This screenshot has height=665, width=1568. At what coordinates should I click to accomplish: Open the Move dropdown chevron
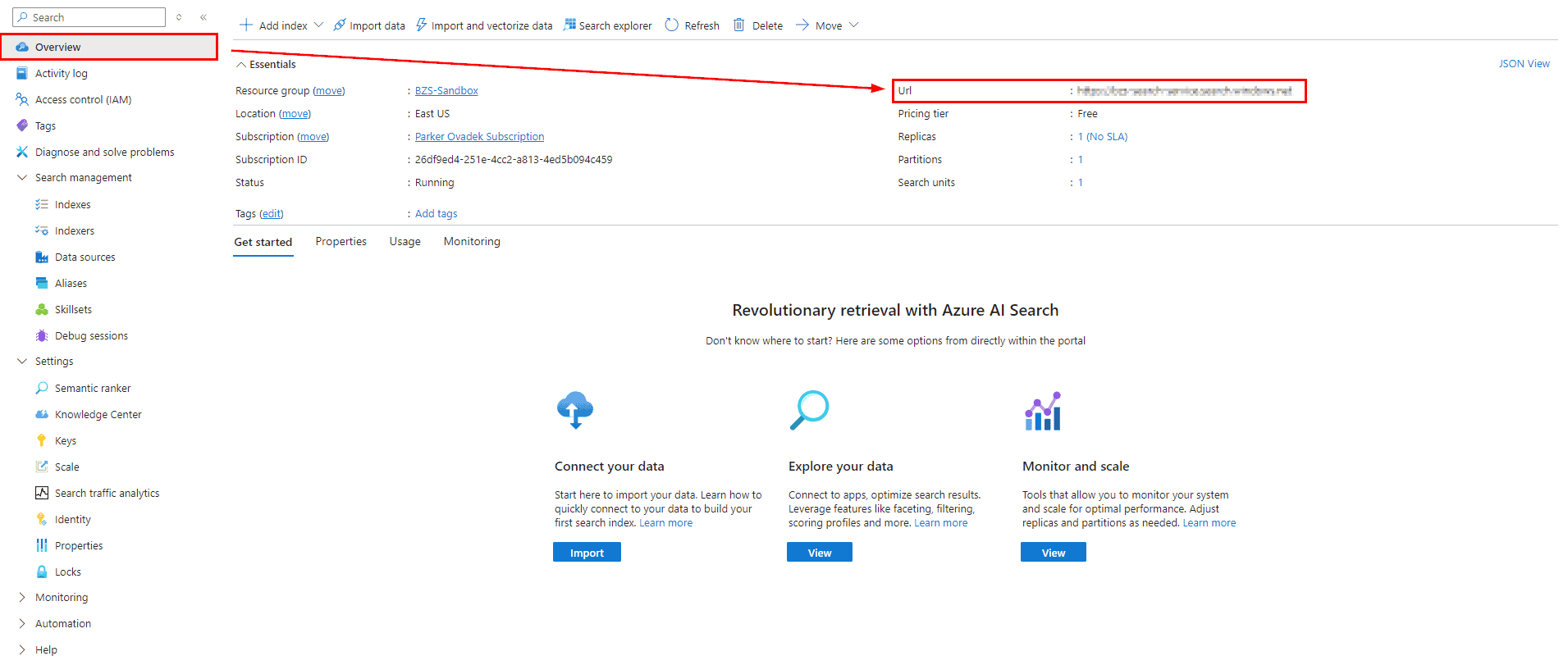pos(853,25)
